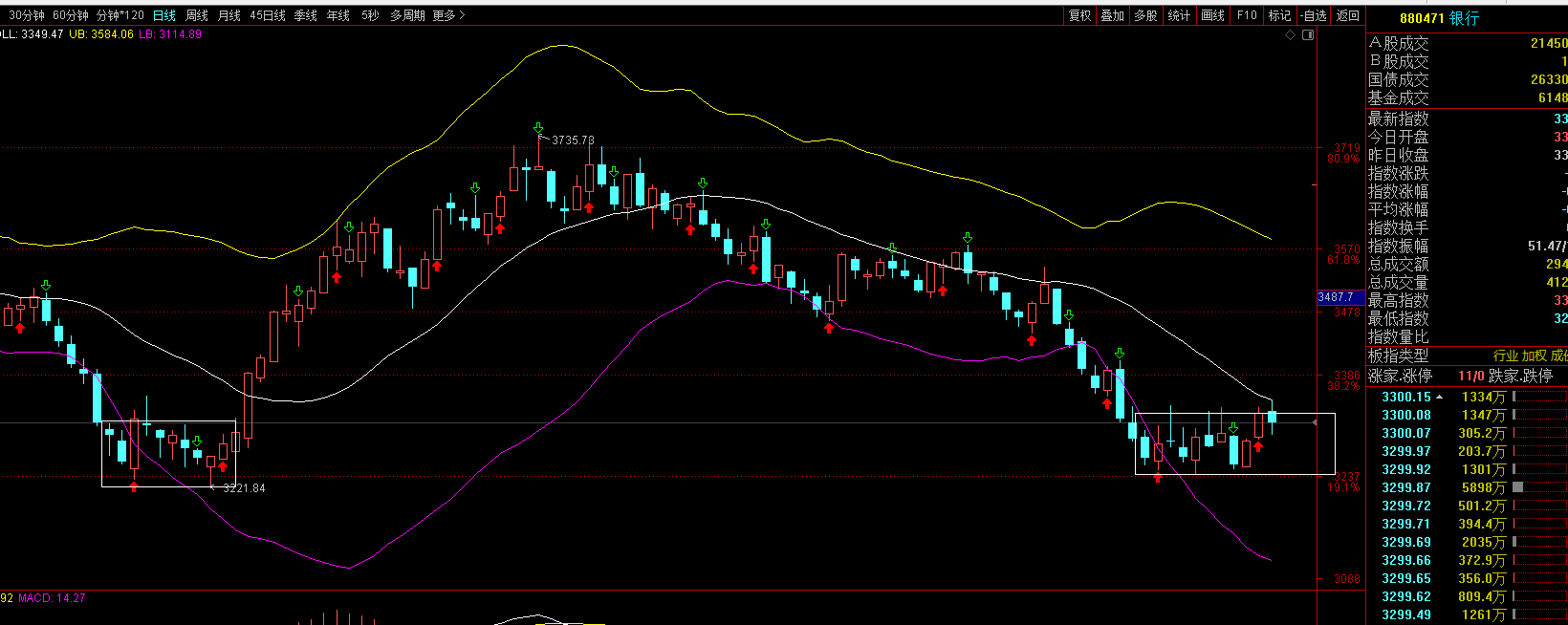Screen dimensions: 1568x625
Task: Click the 叠加 overlay button
Action: tap(1113, 15)
